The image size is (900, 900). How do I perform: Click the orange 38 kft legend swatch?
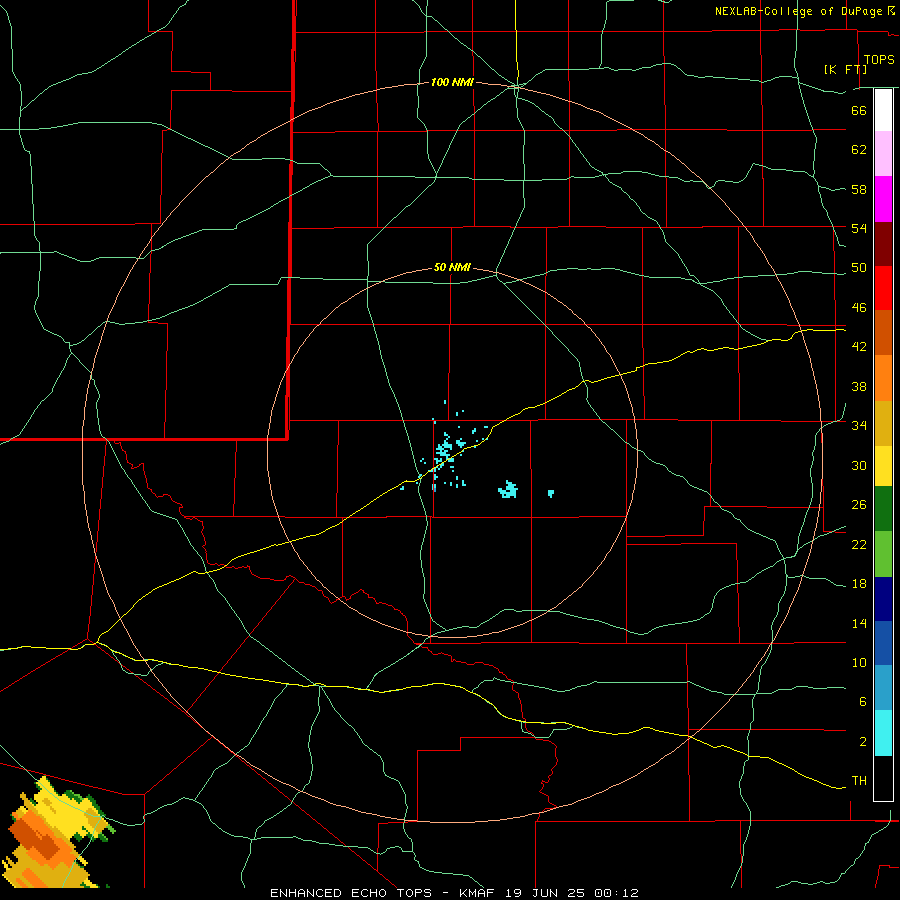[883, 378]
